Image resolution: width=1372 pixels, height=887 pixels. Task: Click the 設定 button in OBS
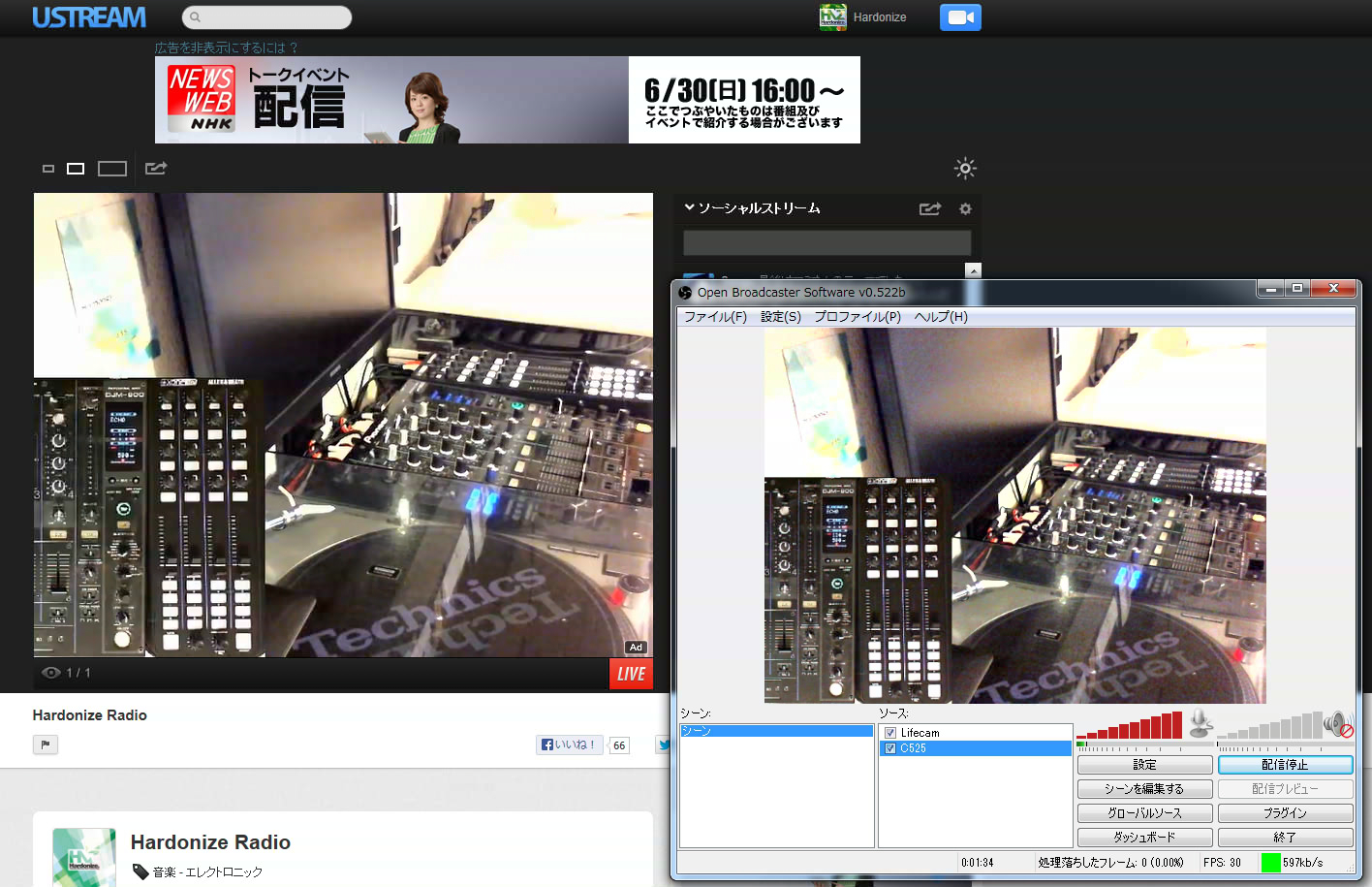[1145, 765]
